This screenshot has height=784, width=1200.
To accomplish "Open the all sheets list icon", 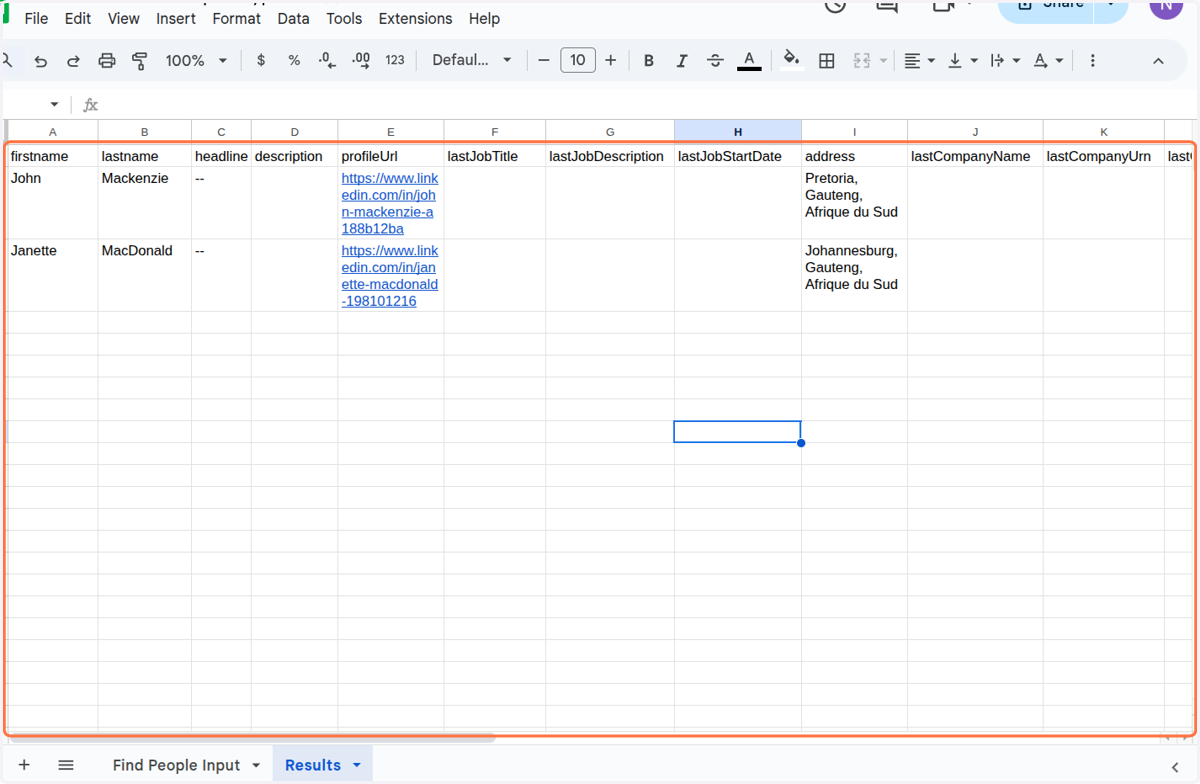I will coord(66,765).
